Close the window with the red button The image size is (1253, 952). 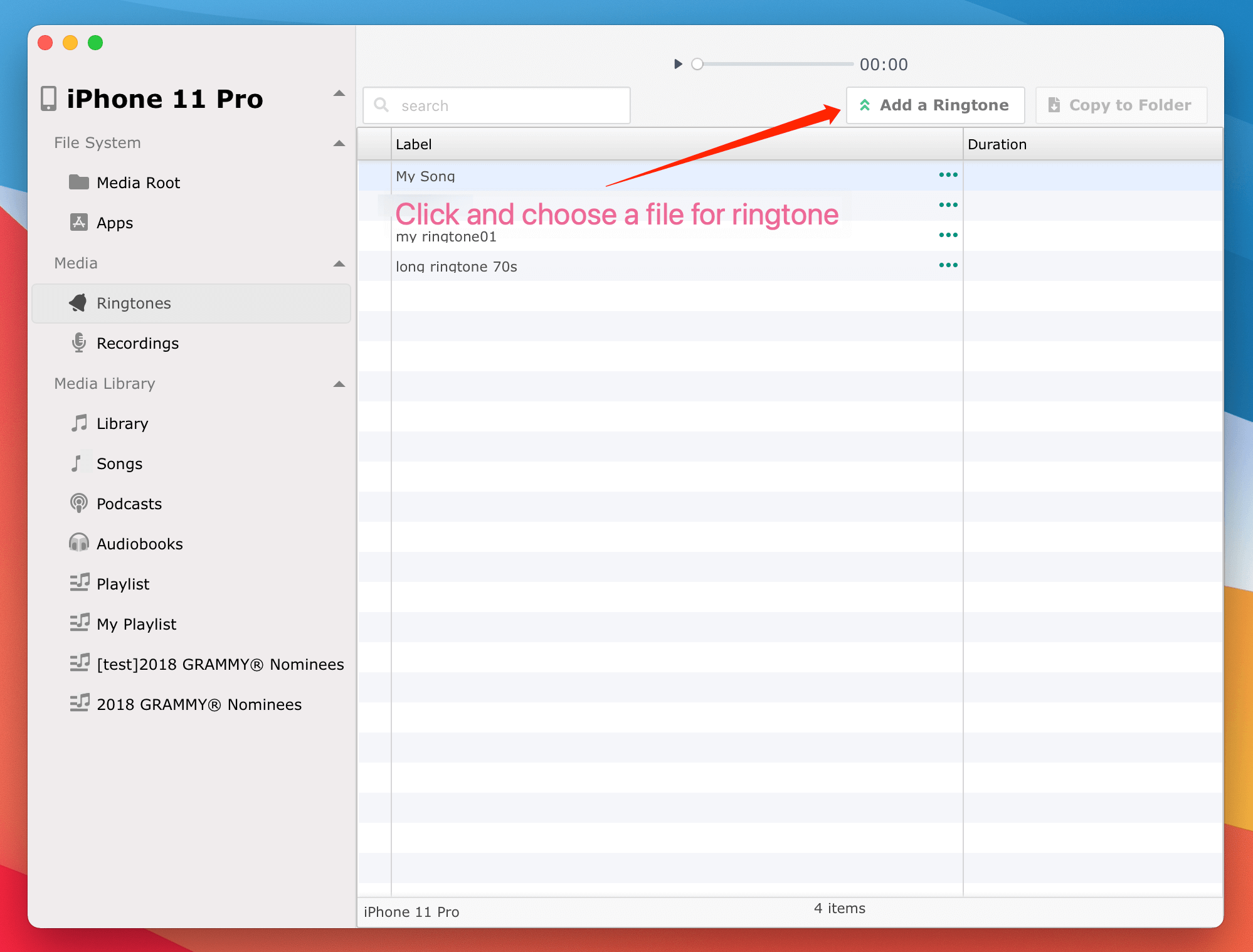pyautogui.click(x=45, y=43)
